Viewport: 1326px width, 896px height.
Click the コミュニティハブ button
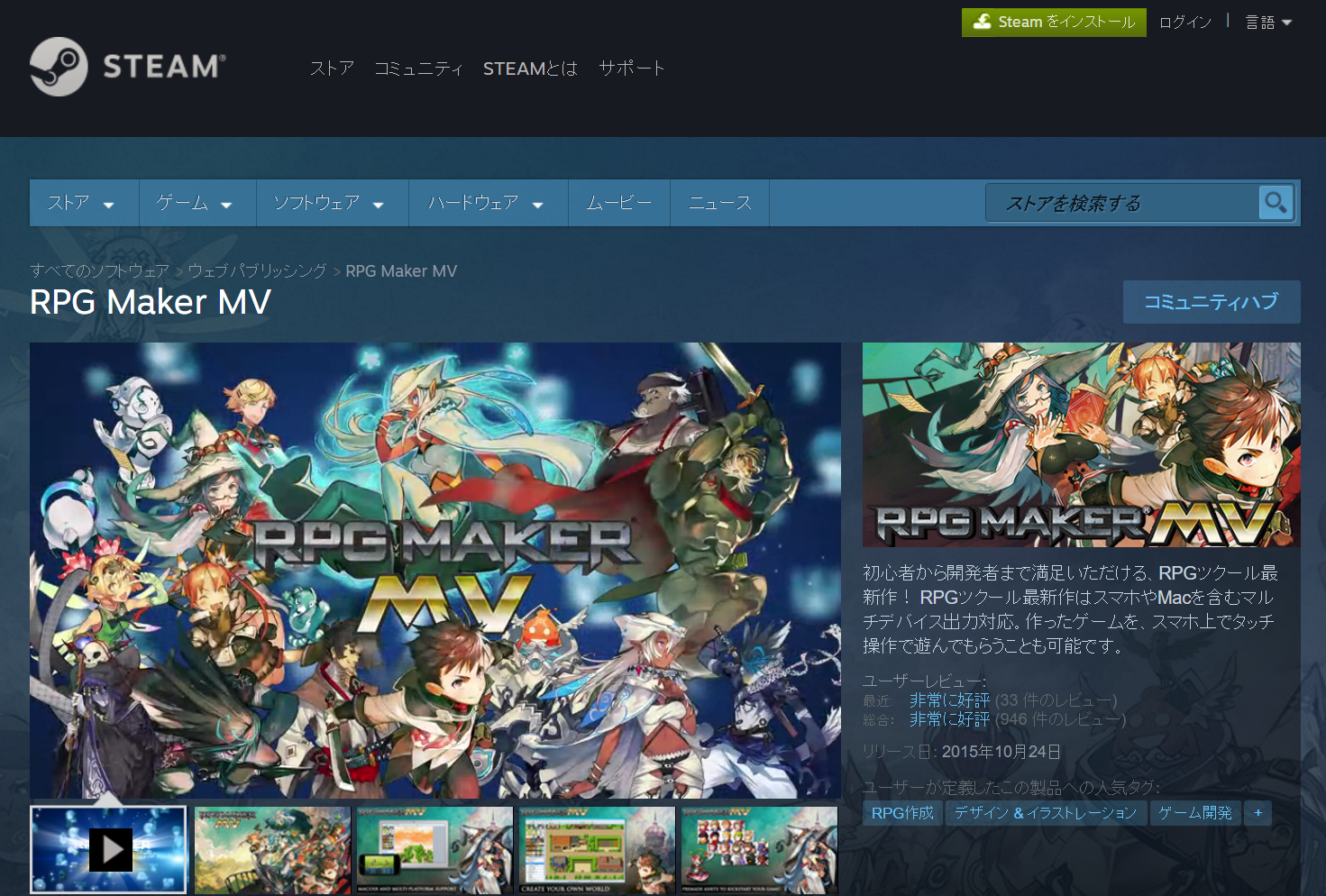point(1211,302)
